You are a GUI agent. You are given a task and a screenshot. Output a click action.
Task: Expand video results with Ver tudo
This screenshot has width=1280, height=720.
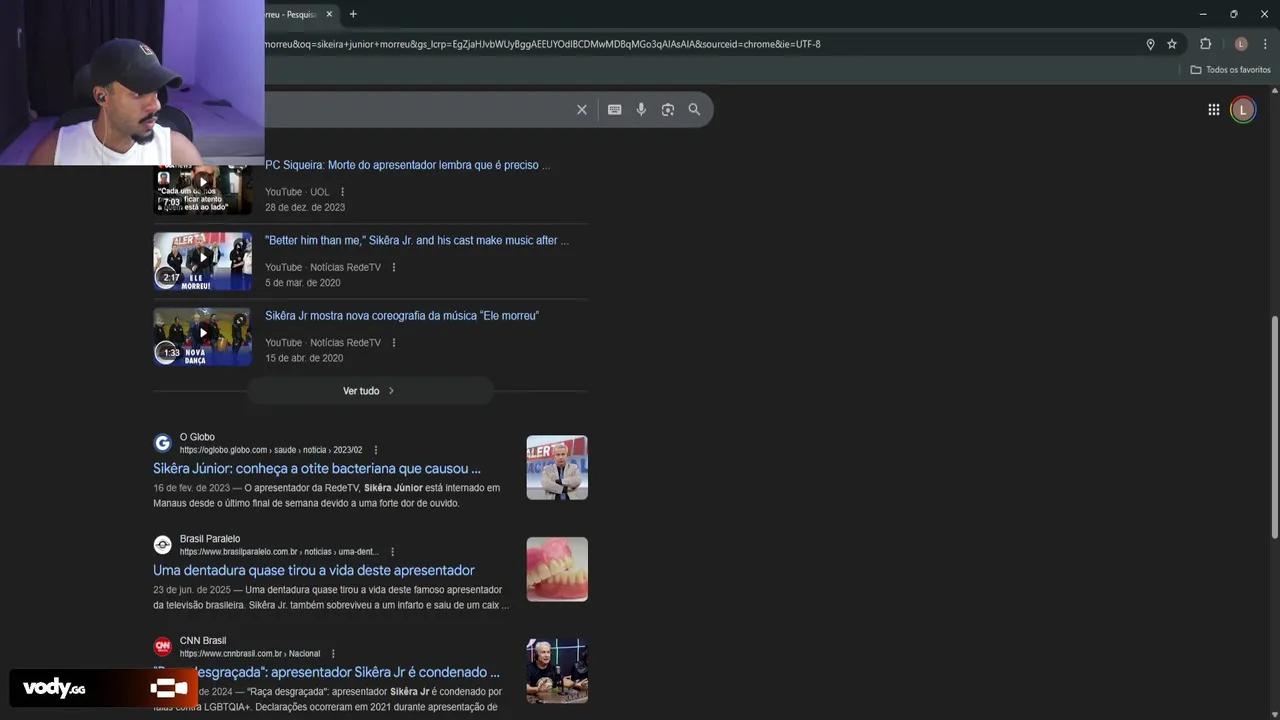tap(369, 391)
